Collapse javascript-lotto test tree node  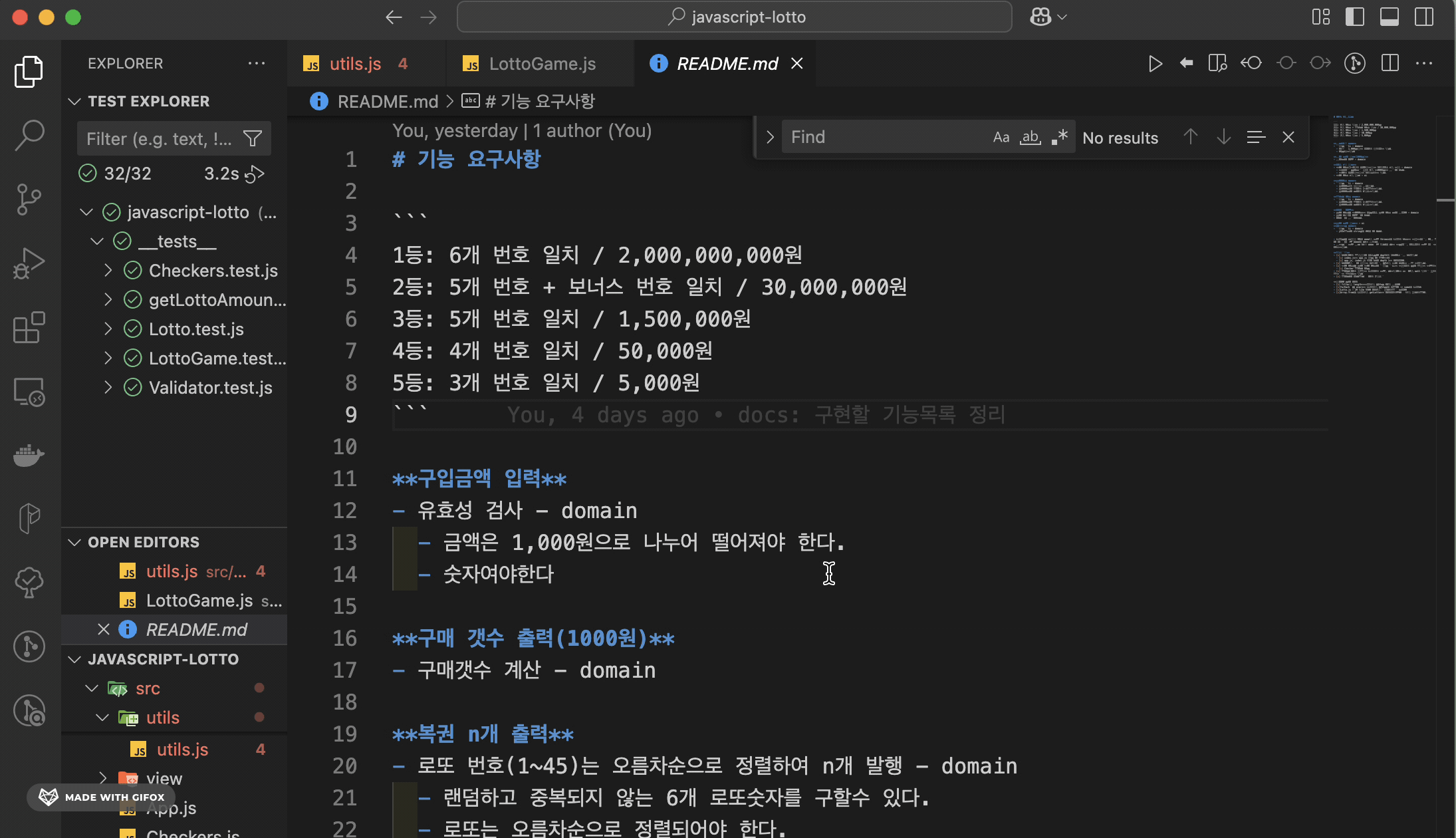click(x=86, y=212)
